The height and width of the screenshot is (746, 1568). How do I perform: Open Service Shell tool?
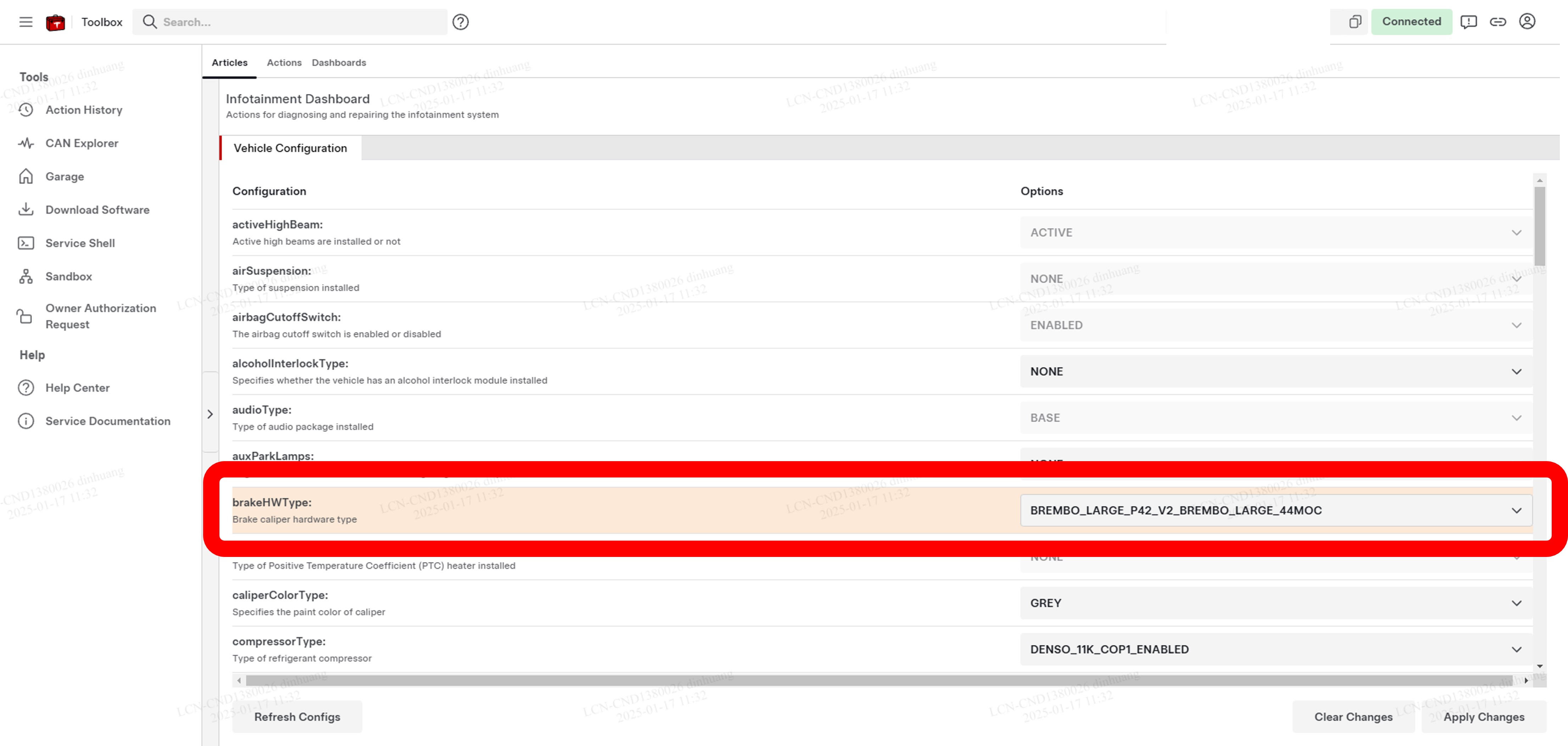[80, 243]
